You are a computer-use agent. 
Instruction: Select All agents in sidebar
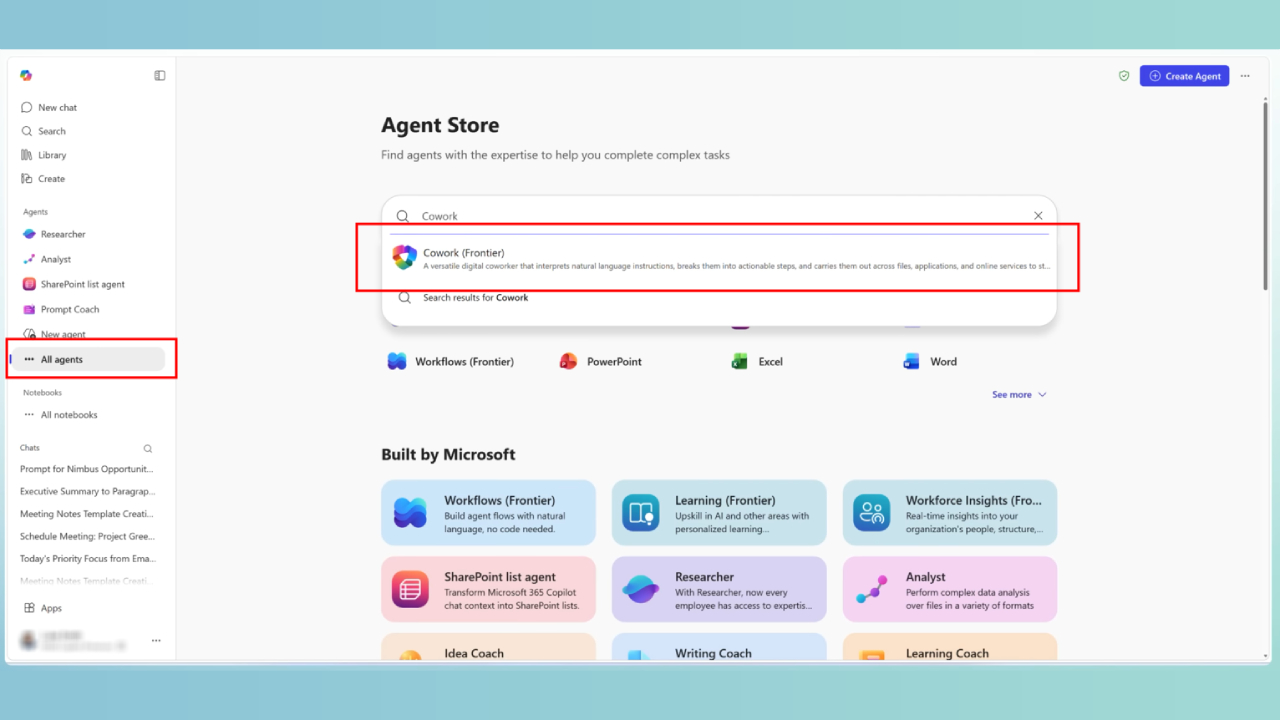pos(62,359)
